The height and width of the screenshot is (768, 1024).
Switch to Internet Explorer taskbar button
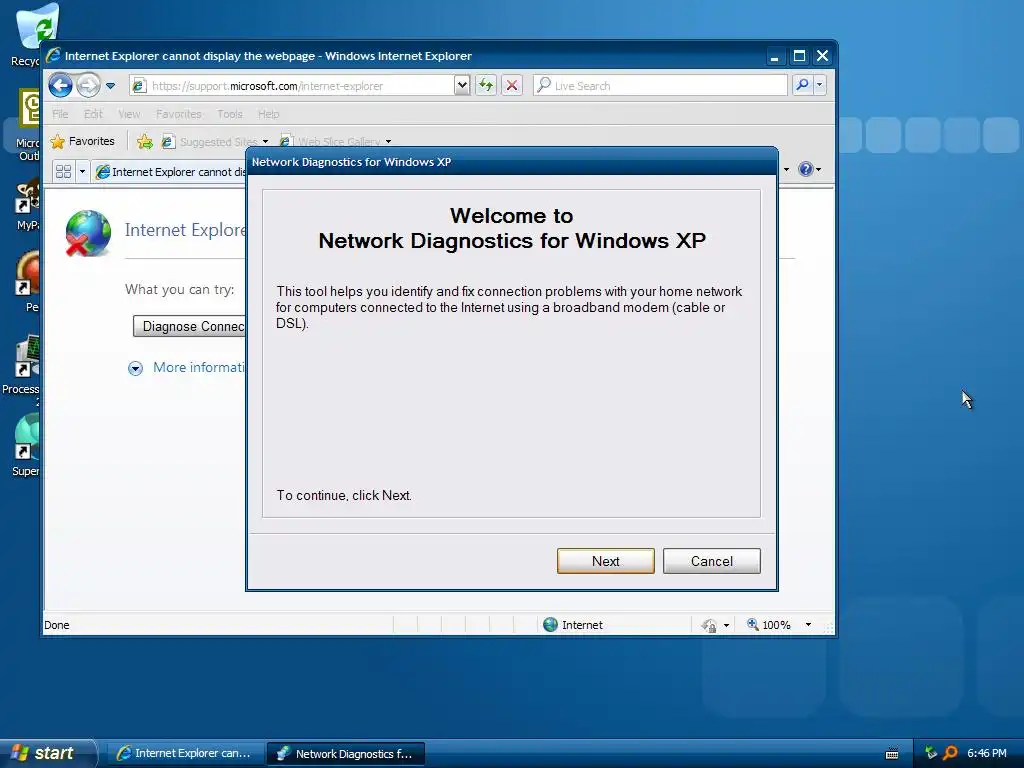[x=185, y=754]
